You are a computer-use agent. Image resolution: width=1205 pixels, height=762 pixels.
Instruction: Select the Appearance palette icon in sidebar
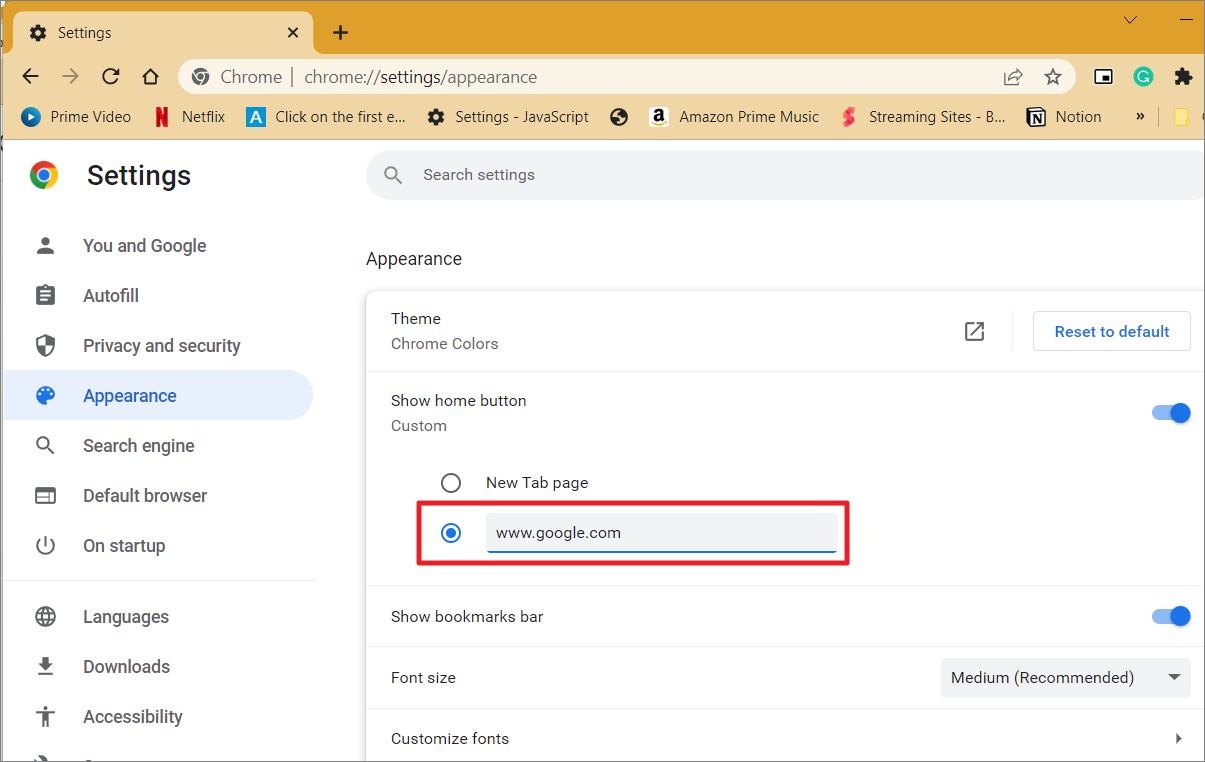pyautogui.click(x=46, y=395)
